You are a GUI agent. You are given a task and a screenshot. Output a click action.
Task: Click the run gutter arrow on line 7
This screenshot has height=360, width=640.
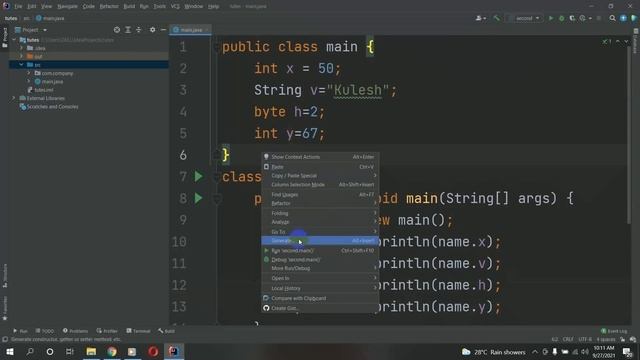click(198, 176)
